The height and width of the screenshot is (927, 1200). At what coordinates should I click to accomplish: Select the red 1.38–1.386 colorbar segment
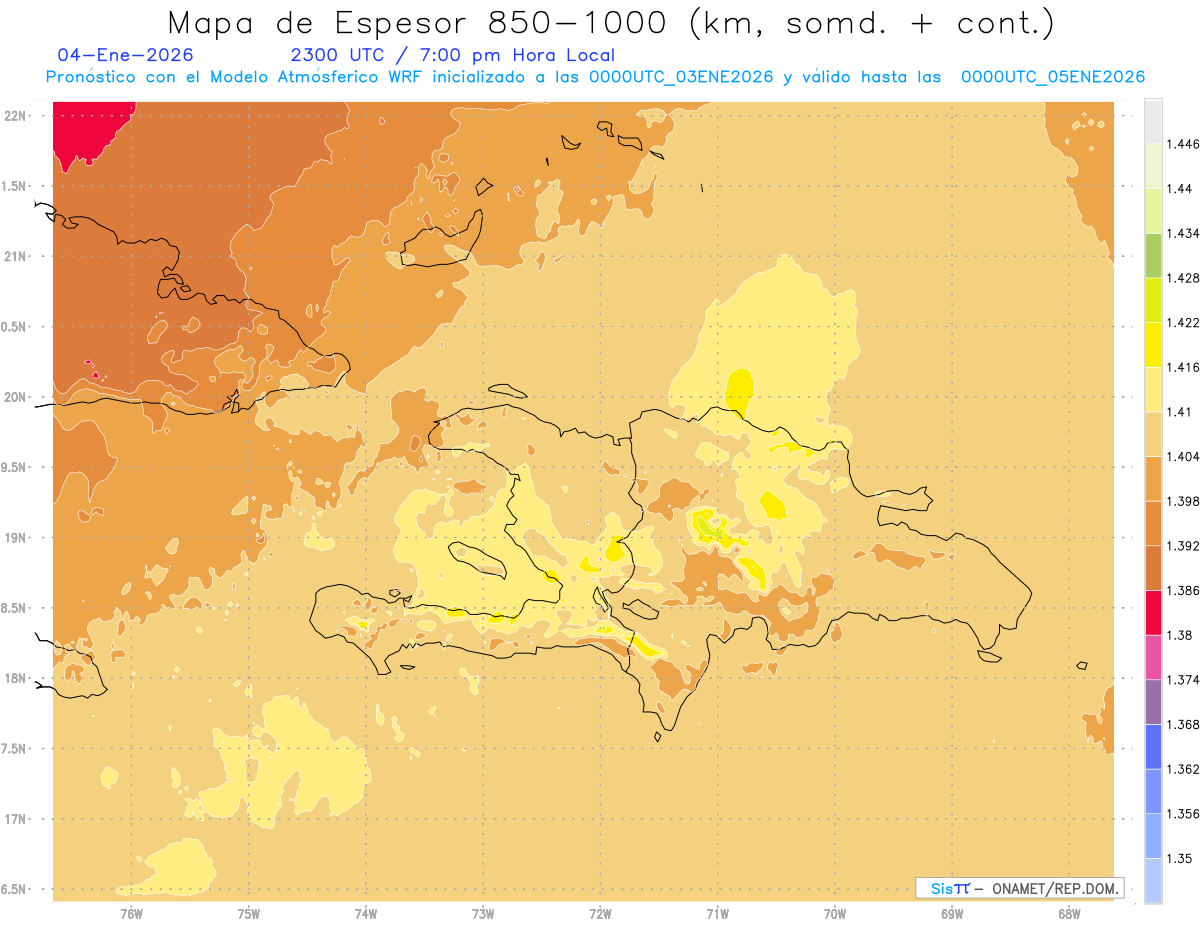1153,612
